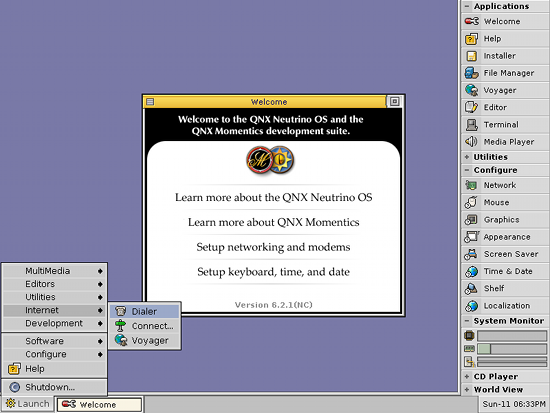Viewport: 550px width, 413px height.
Task: Open the Editor shelf icon
Action: [x=472, y=107]
